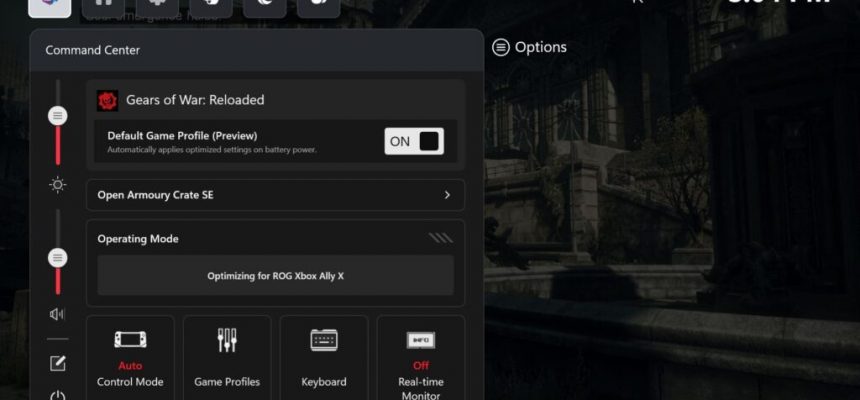Click the brightness slider handle
The height and width of the screenshot is (400, 860).
pos(58,116)
